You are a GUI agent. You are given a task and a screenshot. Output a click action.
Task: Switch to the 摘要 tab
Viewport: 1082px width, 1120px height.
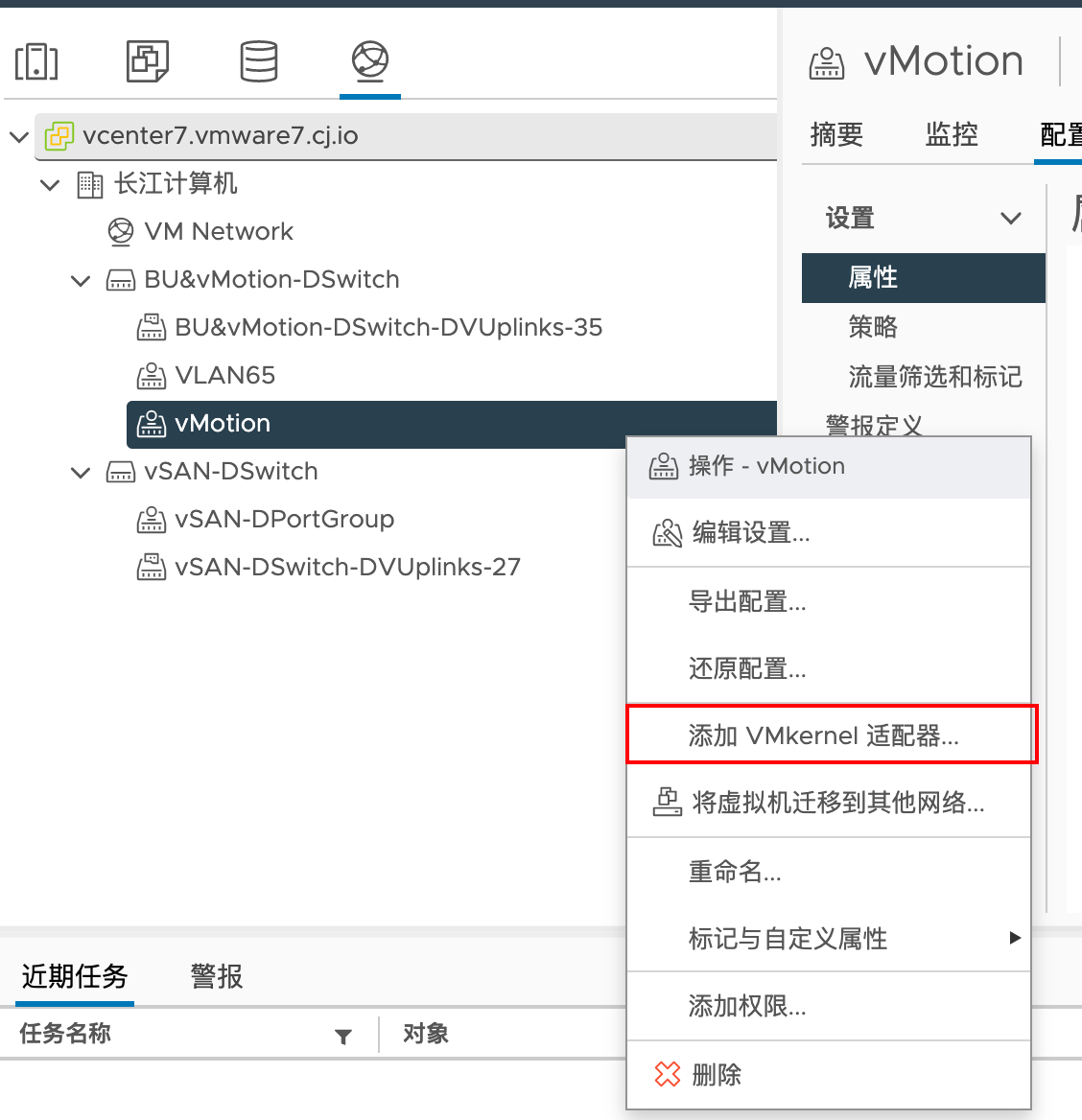(x=836, y=134)
